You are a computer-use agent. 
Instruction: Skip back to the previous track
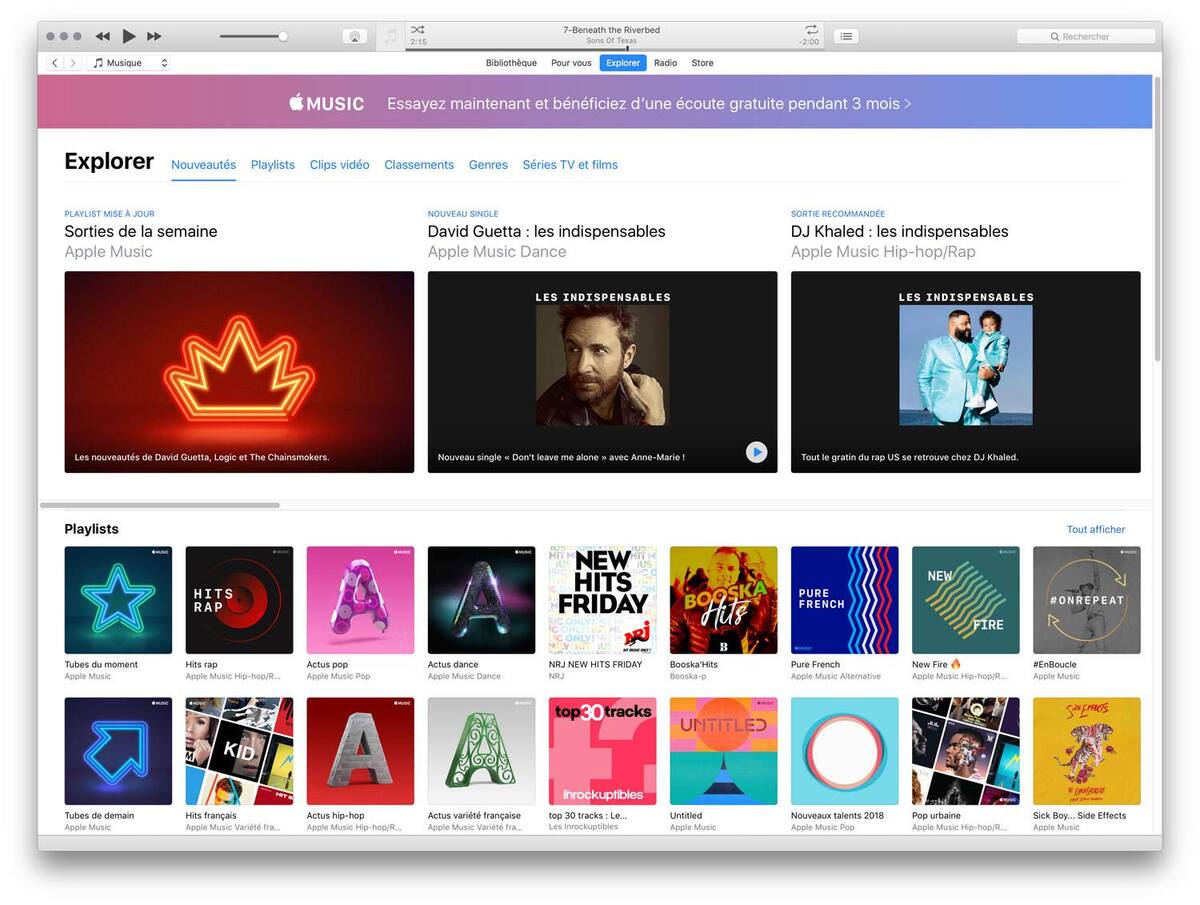point(102,36)
